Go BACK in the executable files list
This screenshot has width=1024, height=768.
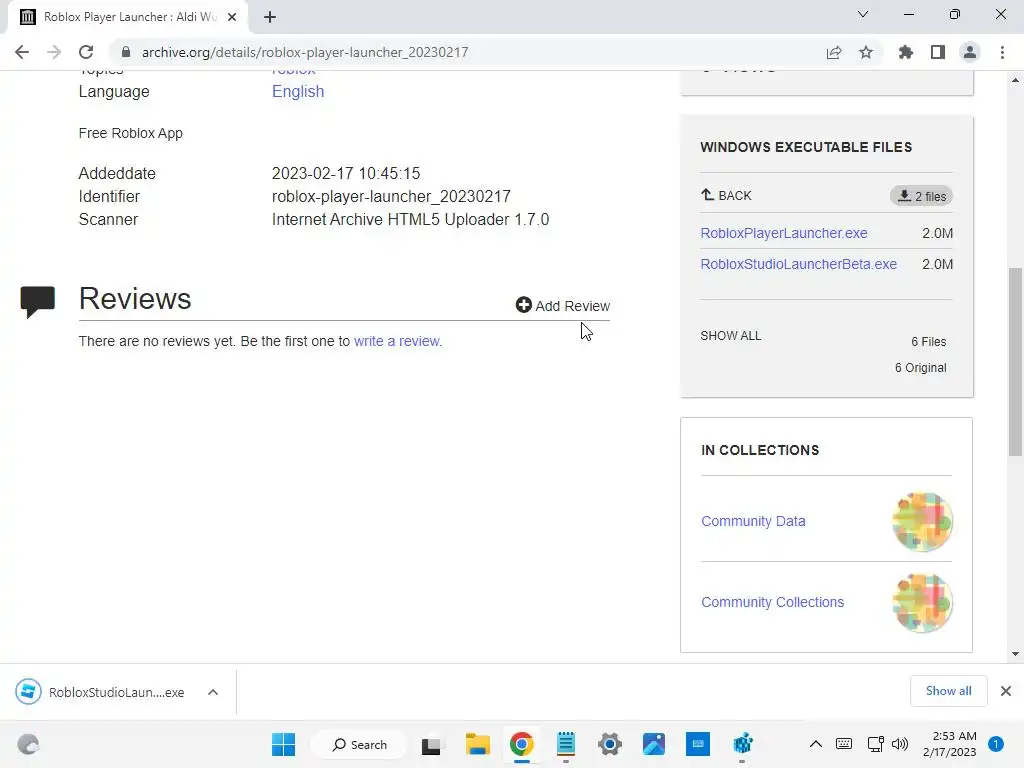coord(726,195)
